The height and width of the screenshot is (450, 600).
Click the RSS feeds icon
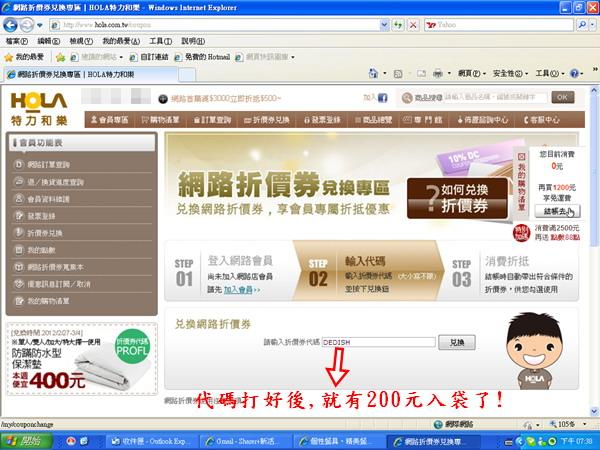coord(398,73)
